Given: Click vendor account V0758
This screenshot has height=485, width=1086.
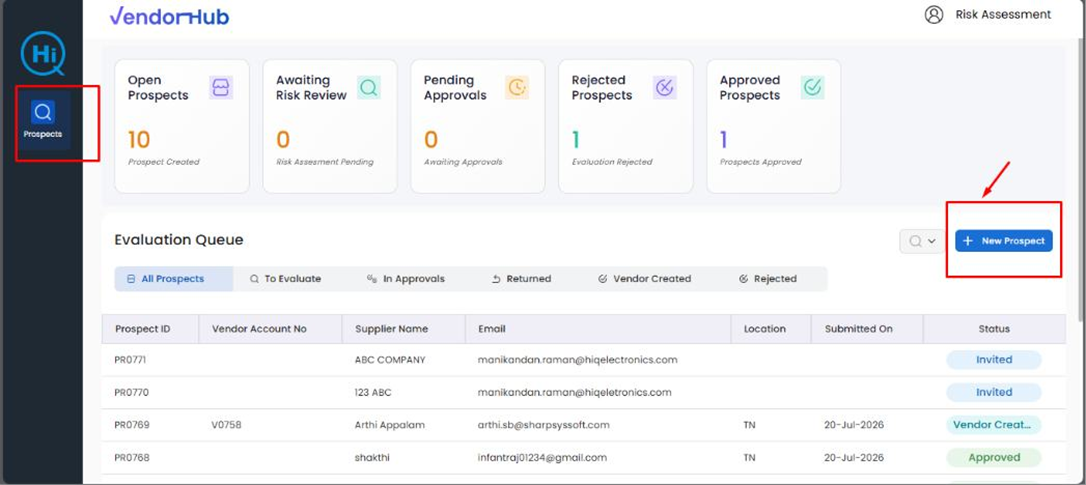Looking at the screenshot, I should [x=226, y=425].
